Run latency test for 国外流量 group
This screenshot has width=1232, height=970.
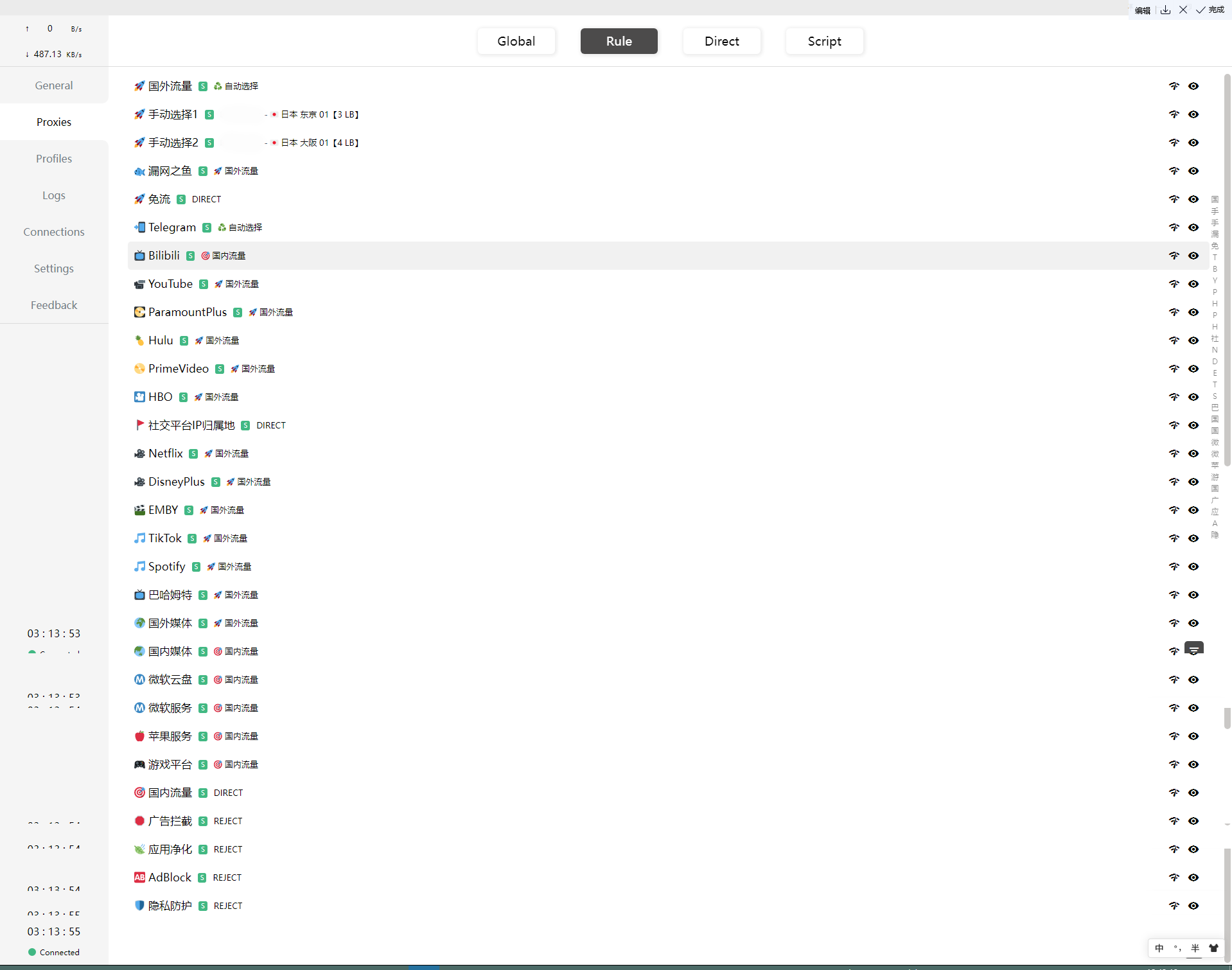click(1174, 86)
